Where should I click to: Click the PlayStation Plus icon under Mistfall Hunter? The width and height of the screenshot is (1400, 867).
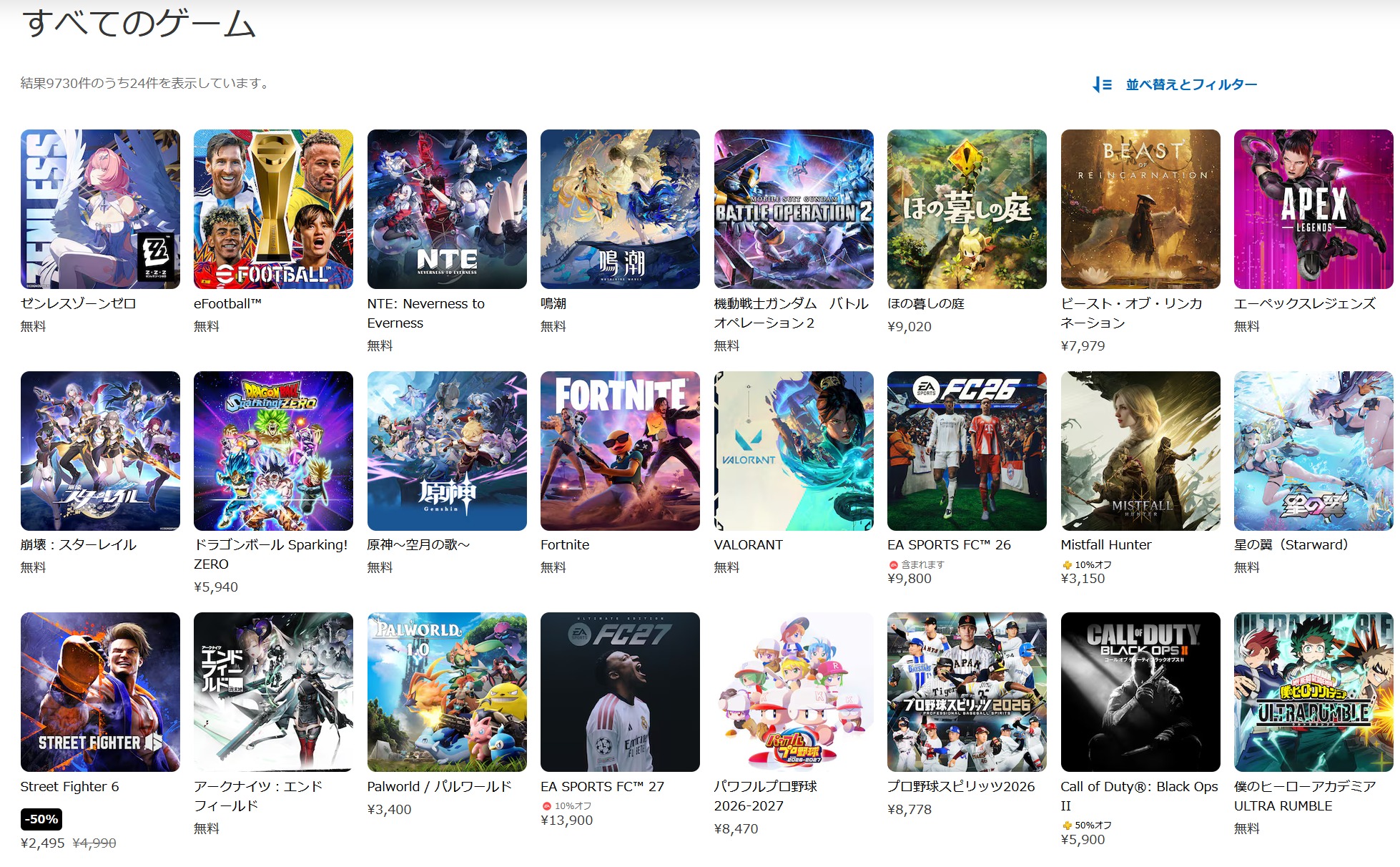coord(1067,565)
